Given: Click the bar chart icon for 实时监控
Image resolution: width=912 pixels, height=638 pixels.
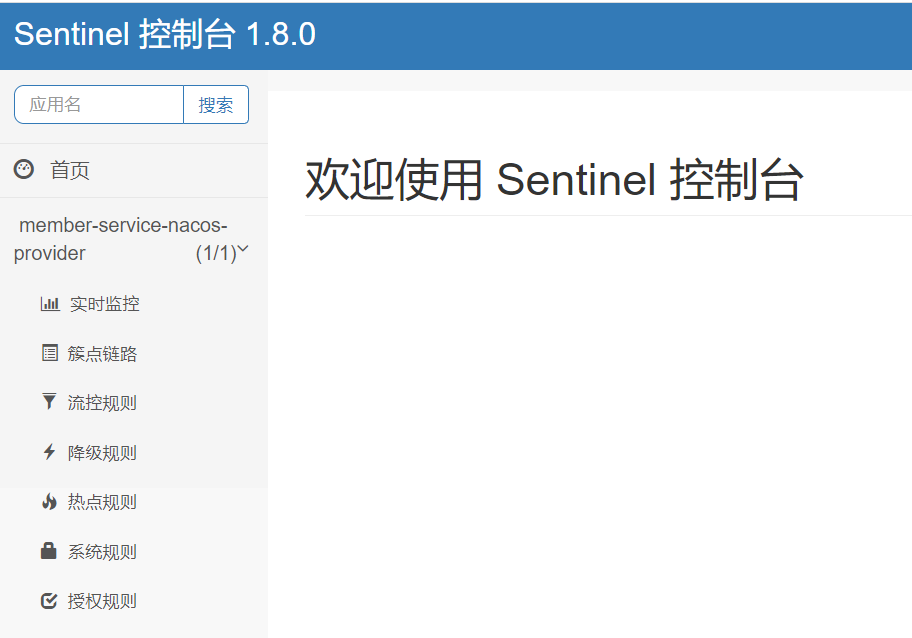Looking at the screenshot, I should point(49,304).
